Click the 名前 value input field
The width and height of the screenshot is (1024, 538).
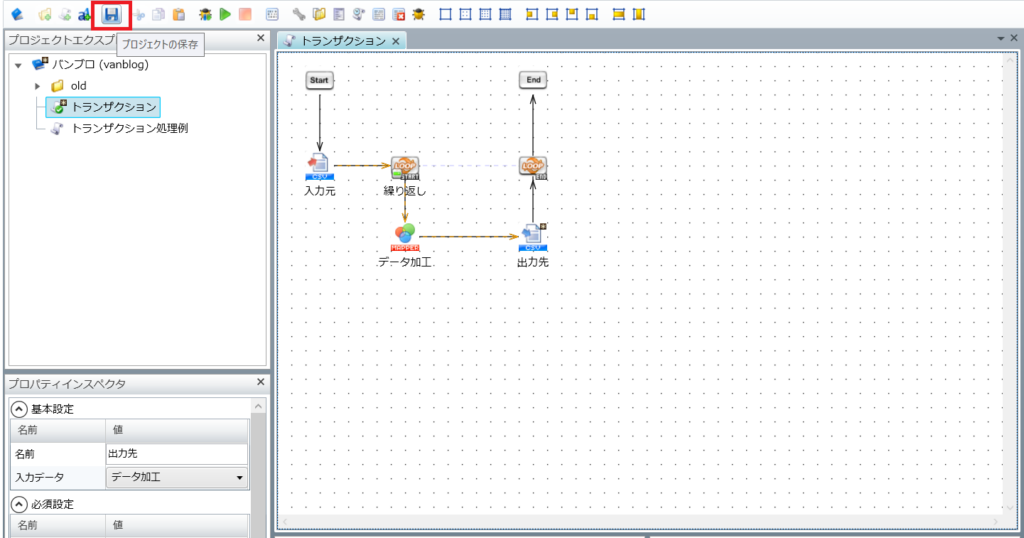[x=175, y=454]
